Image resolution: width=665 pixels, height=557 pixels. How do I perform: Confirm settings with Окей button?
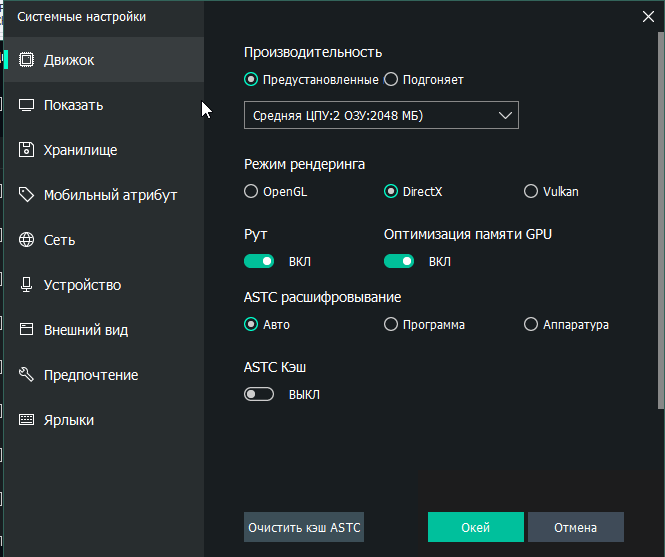[x=475, y=527]
